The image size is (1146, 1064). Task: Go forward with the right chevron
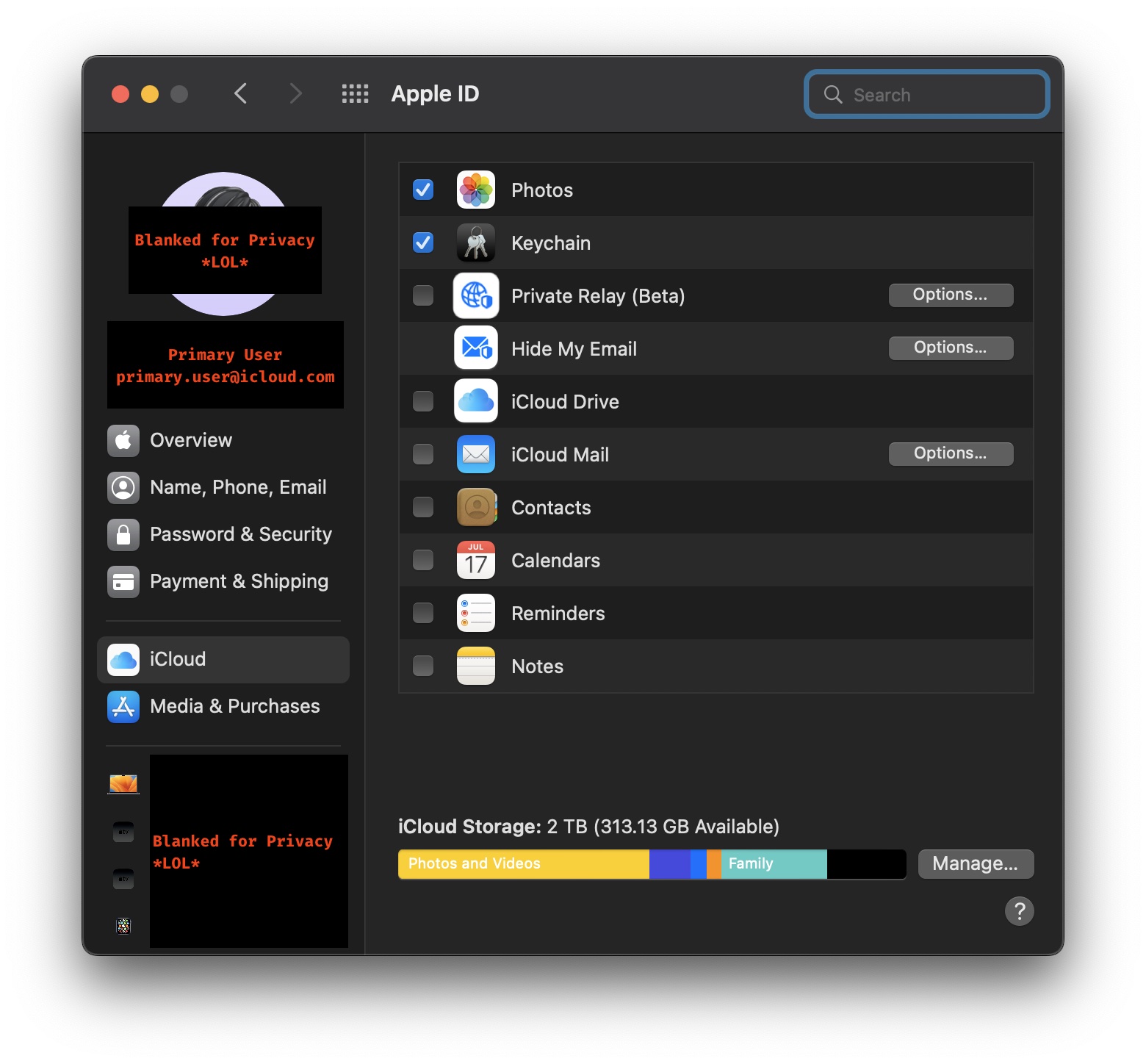[295, 94]
